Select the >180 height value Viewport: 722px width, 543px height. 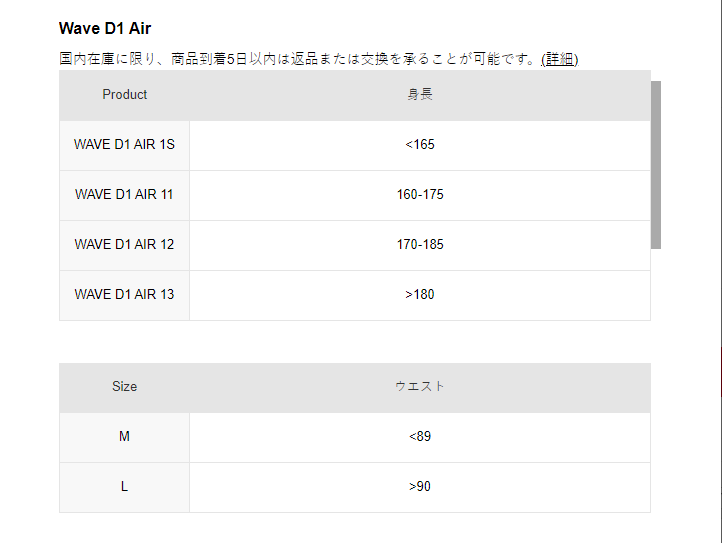pos(420,295)
